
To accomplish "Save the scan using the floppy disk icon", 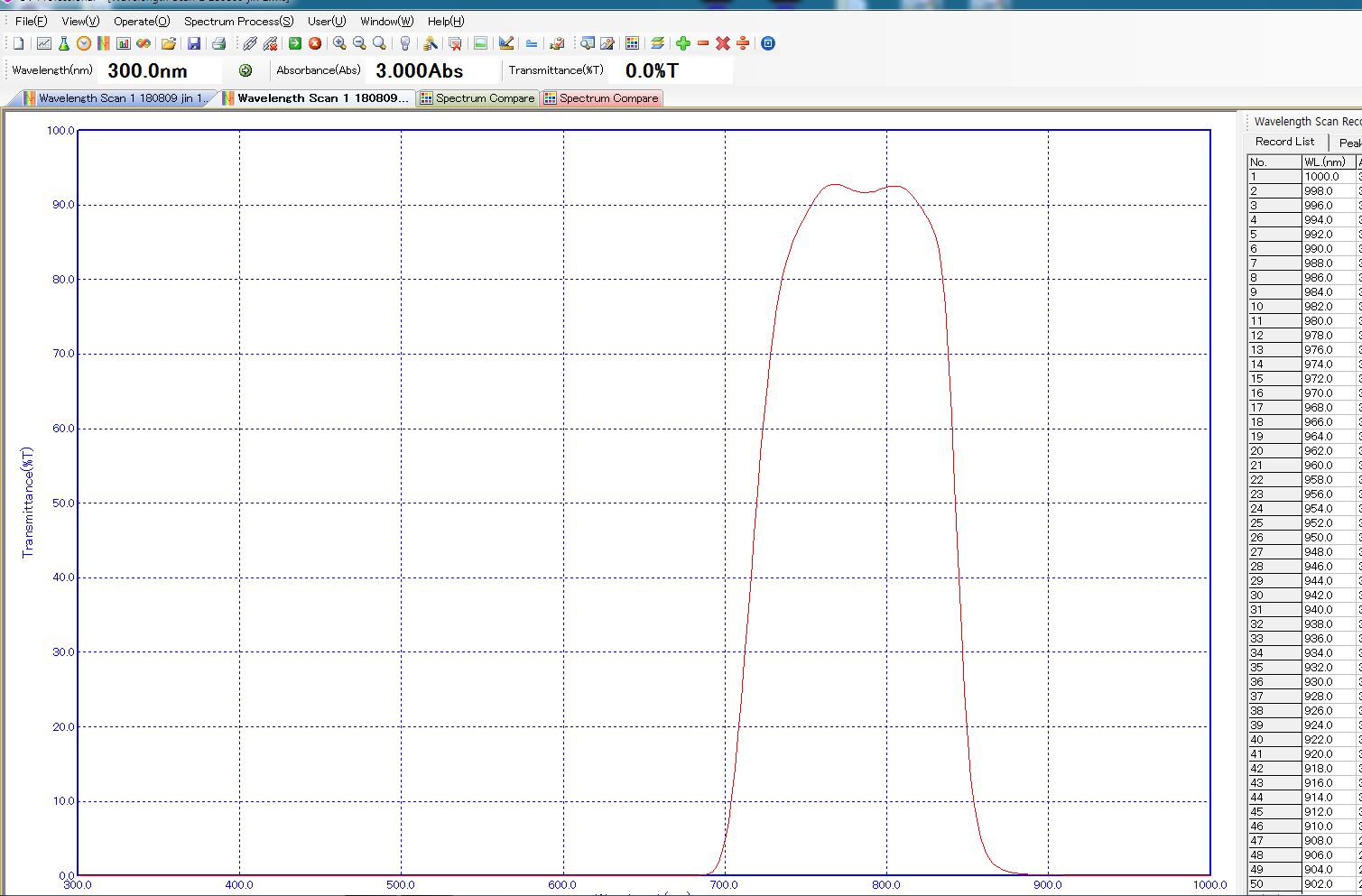I will tap(193, 43).
